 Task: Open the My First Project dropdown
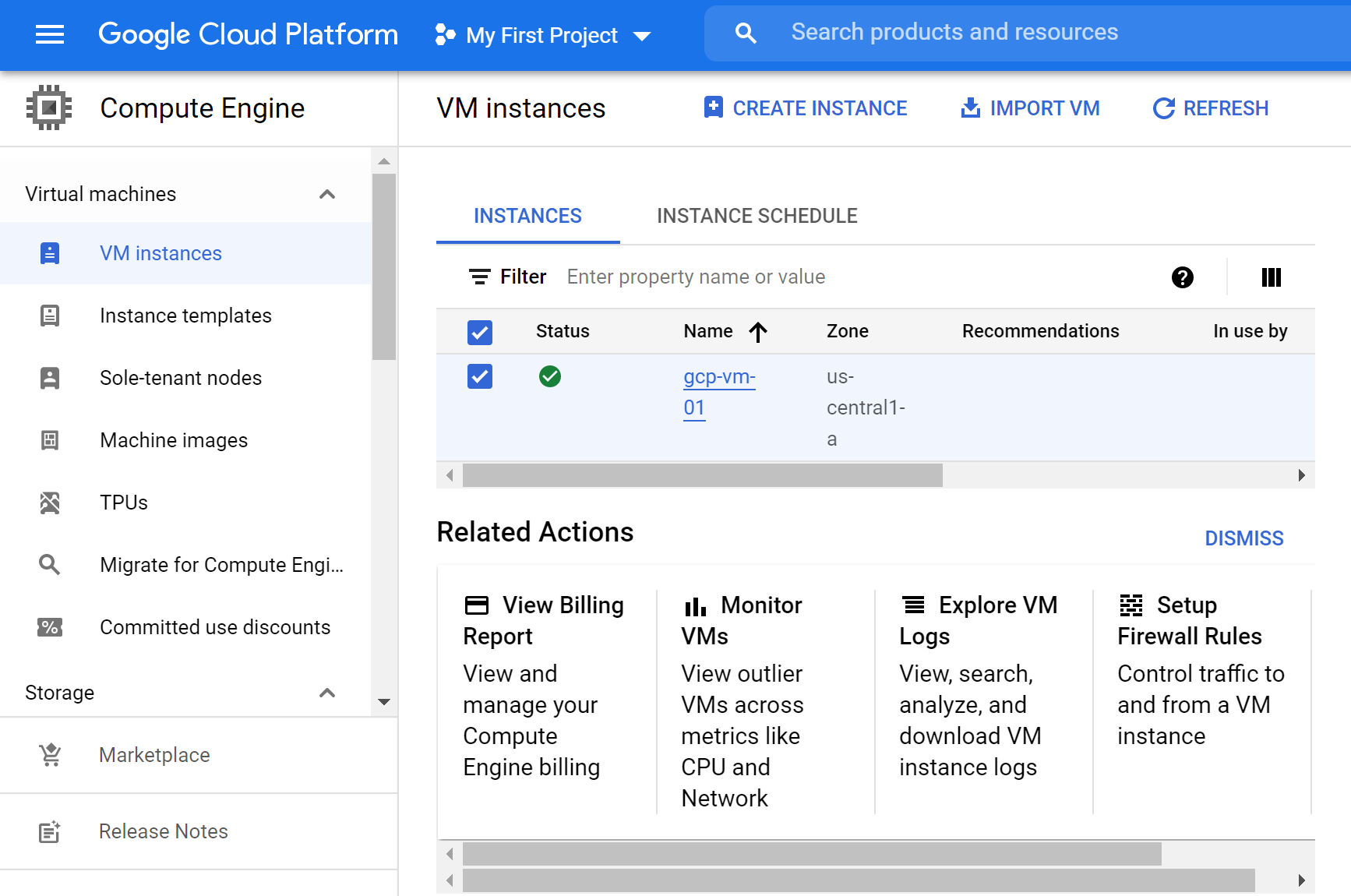coord(542,35)
